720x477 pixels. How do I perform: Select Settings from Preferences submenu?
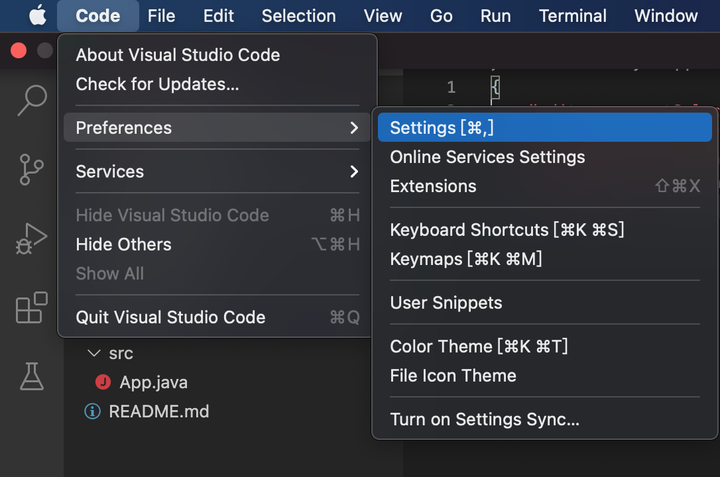(x=442, y=128)
